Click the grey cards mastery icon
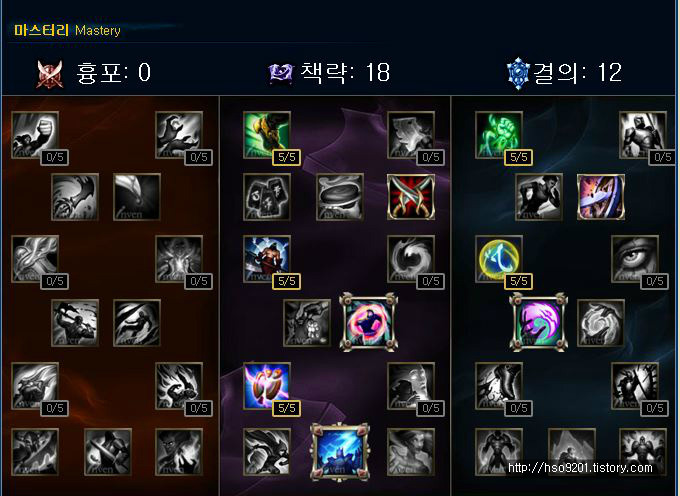The width and height of the screenshot is (680, 496). [x=267, y=197]
